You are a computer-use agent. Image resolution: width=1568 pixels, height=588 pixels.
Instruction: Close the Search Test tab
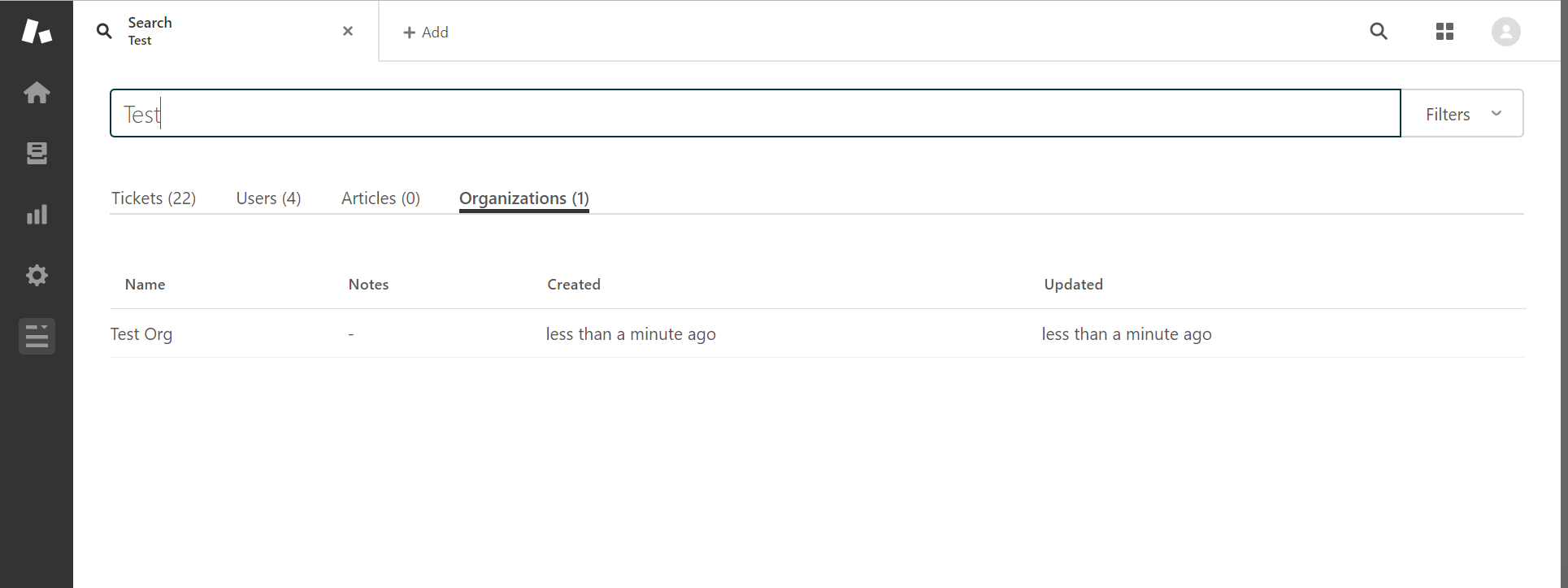(x=348, y=31)
